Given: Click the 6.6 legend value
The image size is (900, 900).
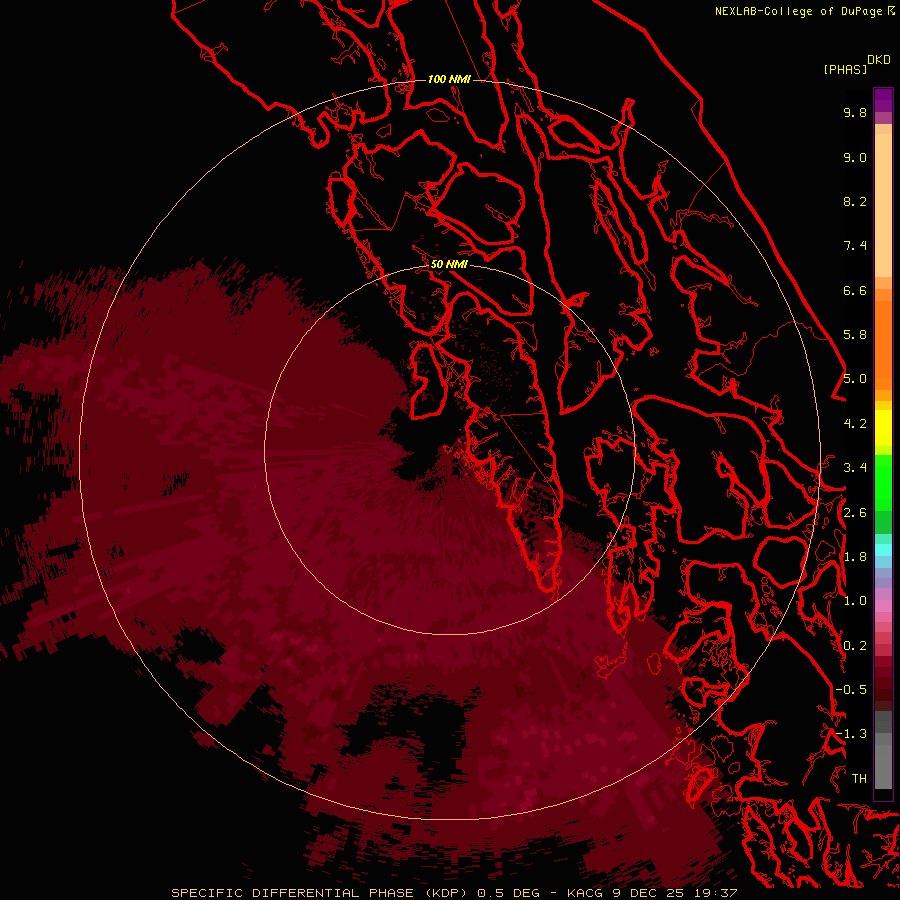Looking at the screenshot, I should [x=855, y=290].
